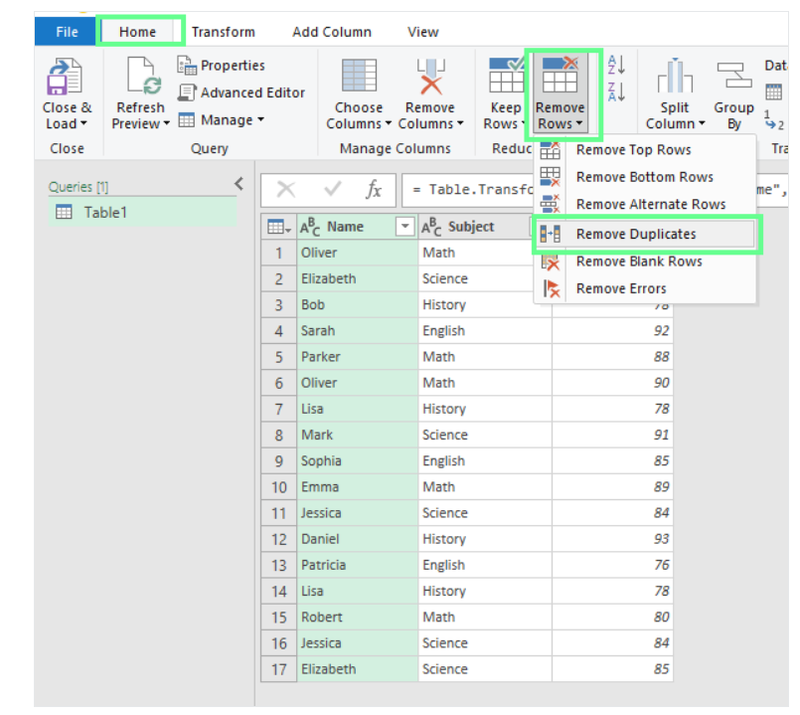800x715 pixels.
Task: Click the score cell '76'
Action: tap(612, 565)
